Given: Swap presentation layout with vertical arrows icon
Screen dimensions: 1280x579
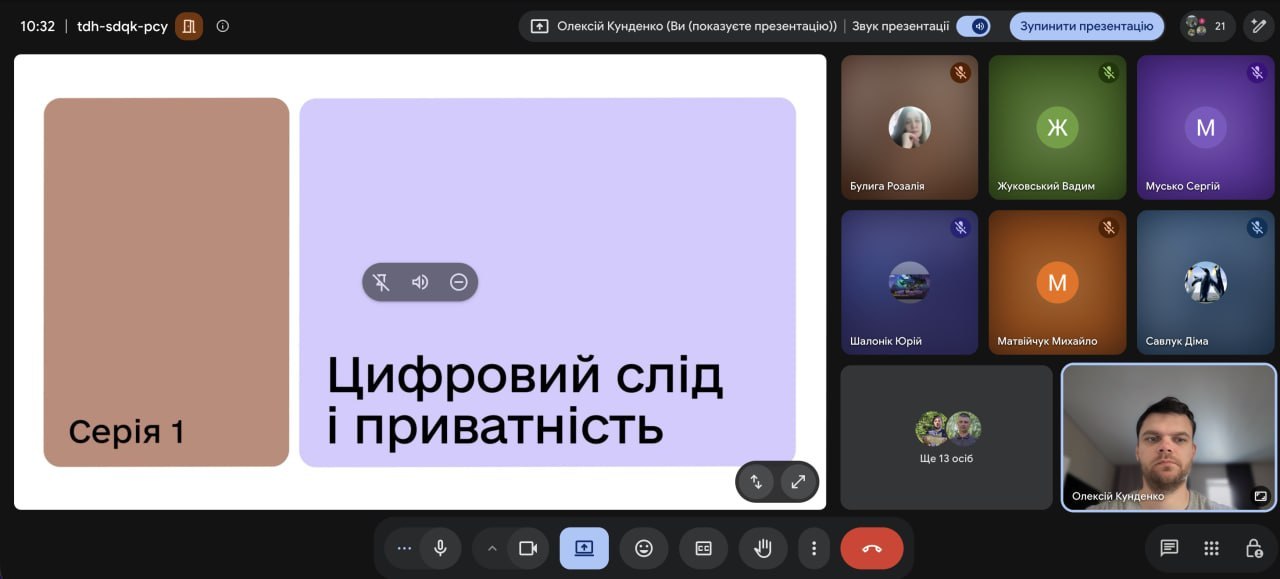Looking at the screenshot, I should (x=756, y=481).
